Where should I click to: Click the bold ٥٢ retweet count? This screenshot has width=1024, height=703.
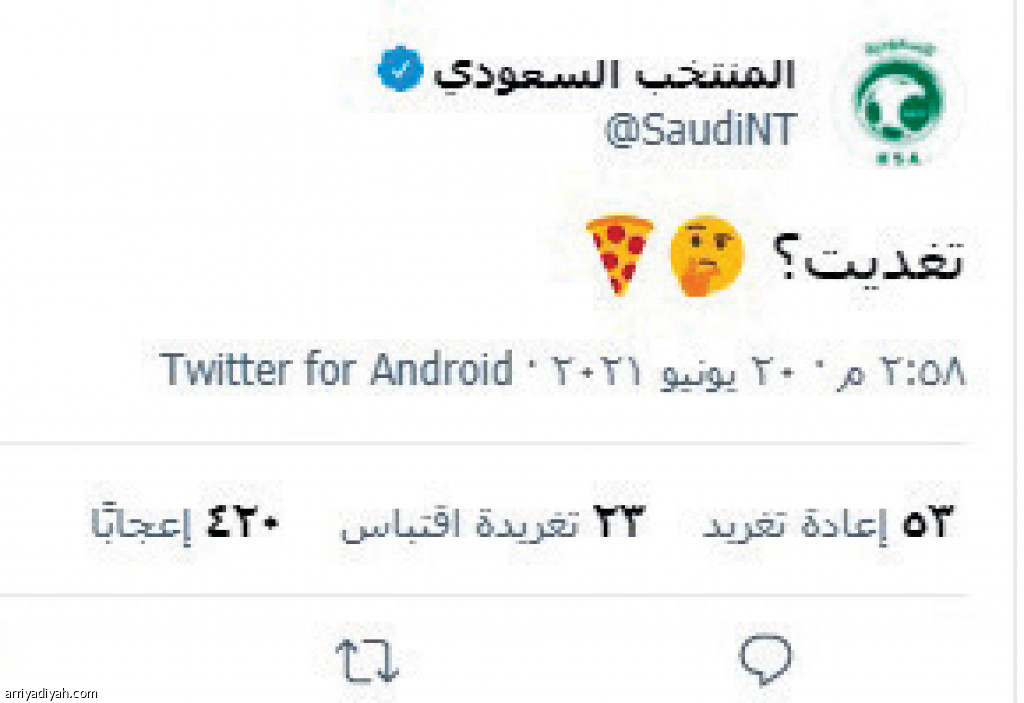point(928,521)
